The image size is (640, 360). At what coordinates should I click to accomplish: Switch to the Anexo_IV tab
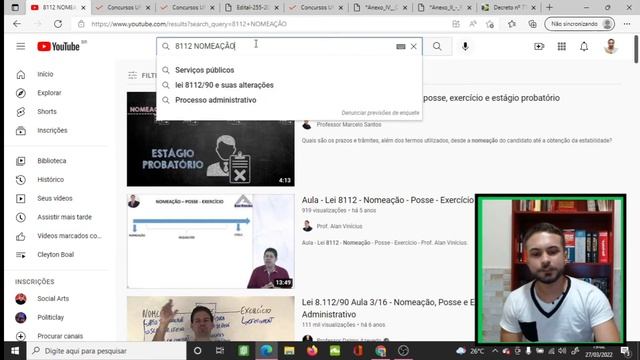[x=381, y=7]
